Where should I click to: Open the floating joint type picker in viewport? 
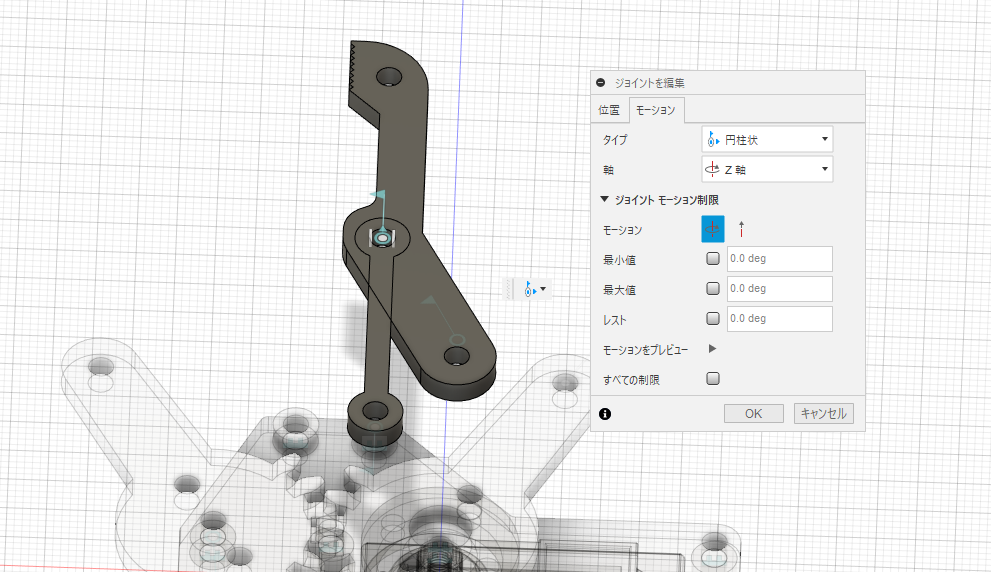click(x=535, y=290)
